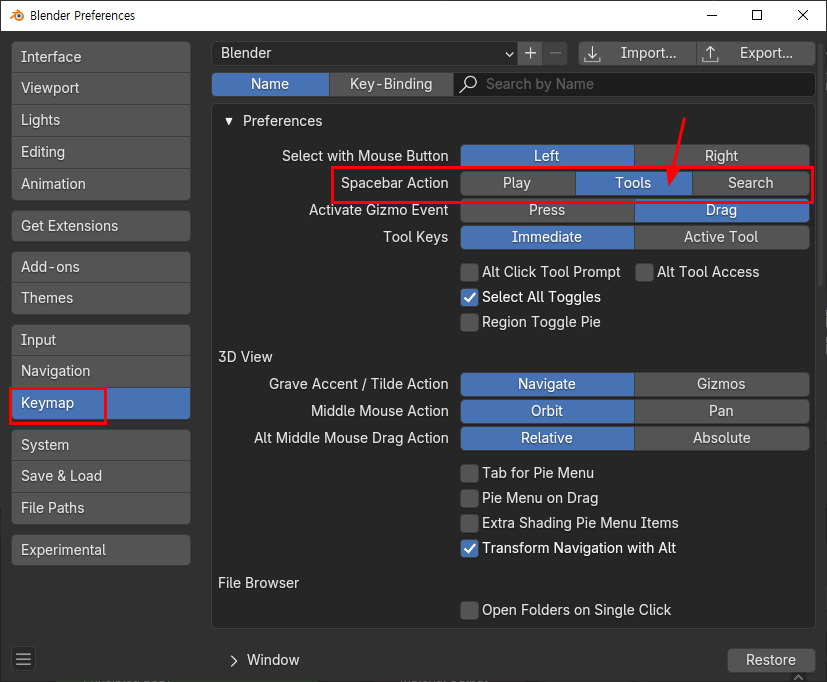Screen dimensions: 827x682
Task: Open the Editing preferences tab
Action: coord(101,152)
